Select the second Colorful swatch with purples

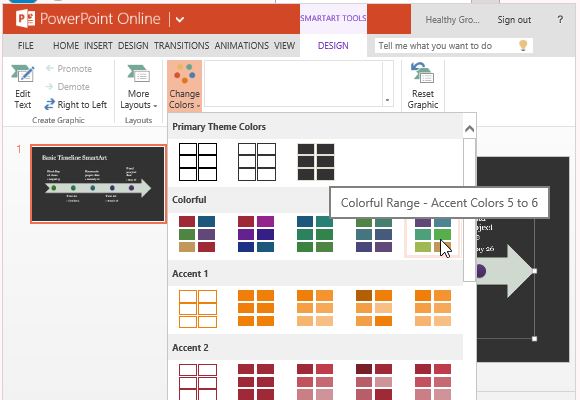click(256, 234)
